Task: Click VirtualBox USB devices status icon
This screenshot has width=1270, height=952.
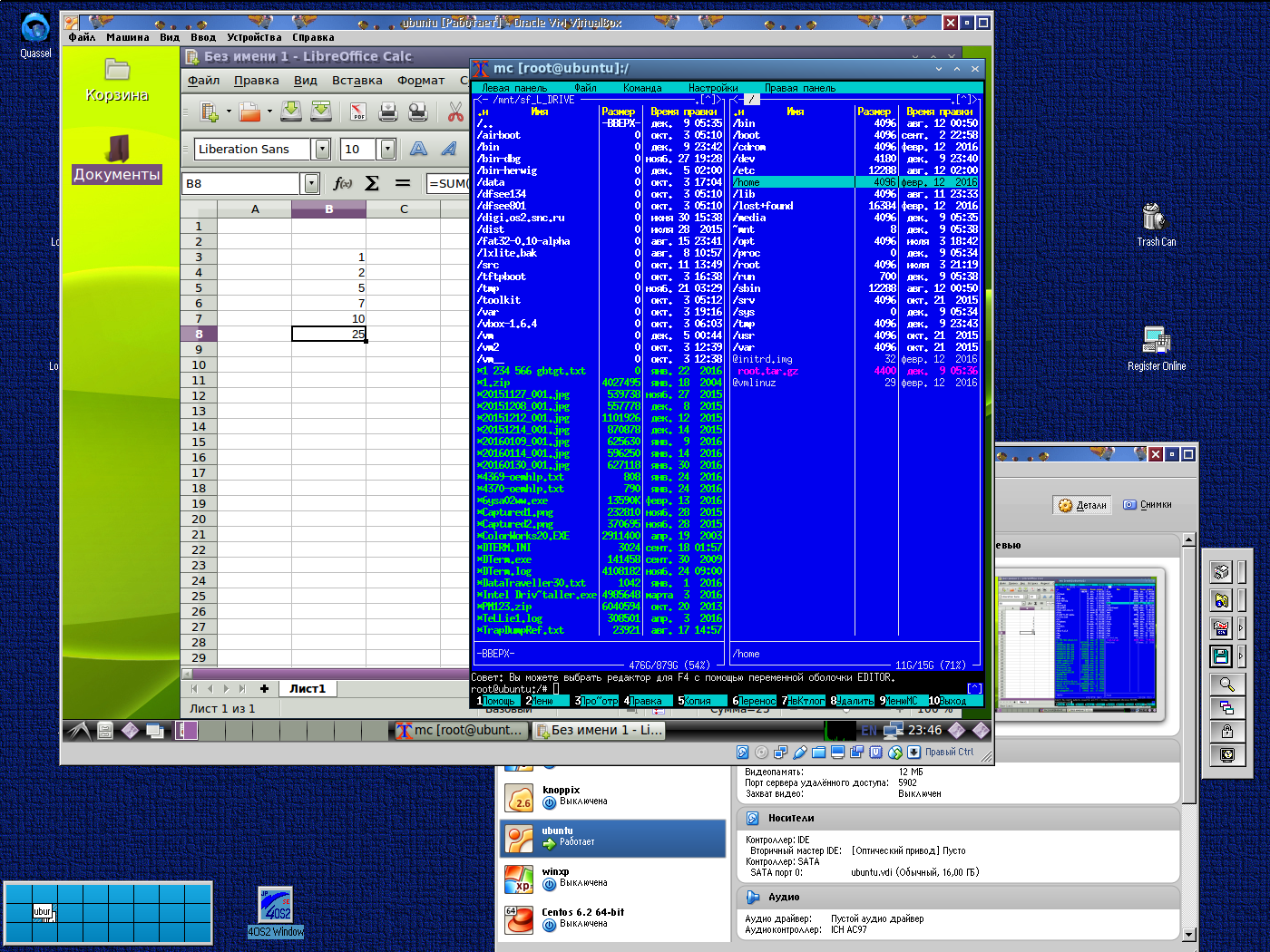Action: tap(800, 753)
